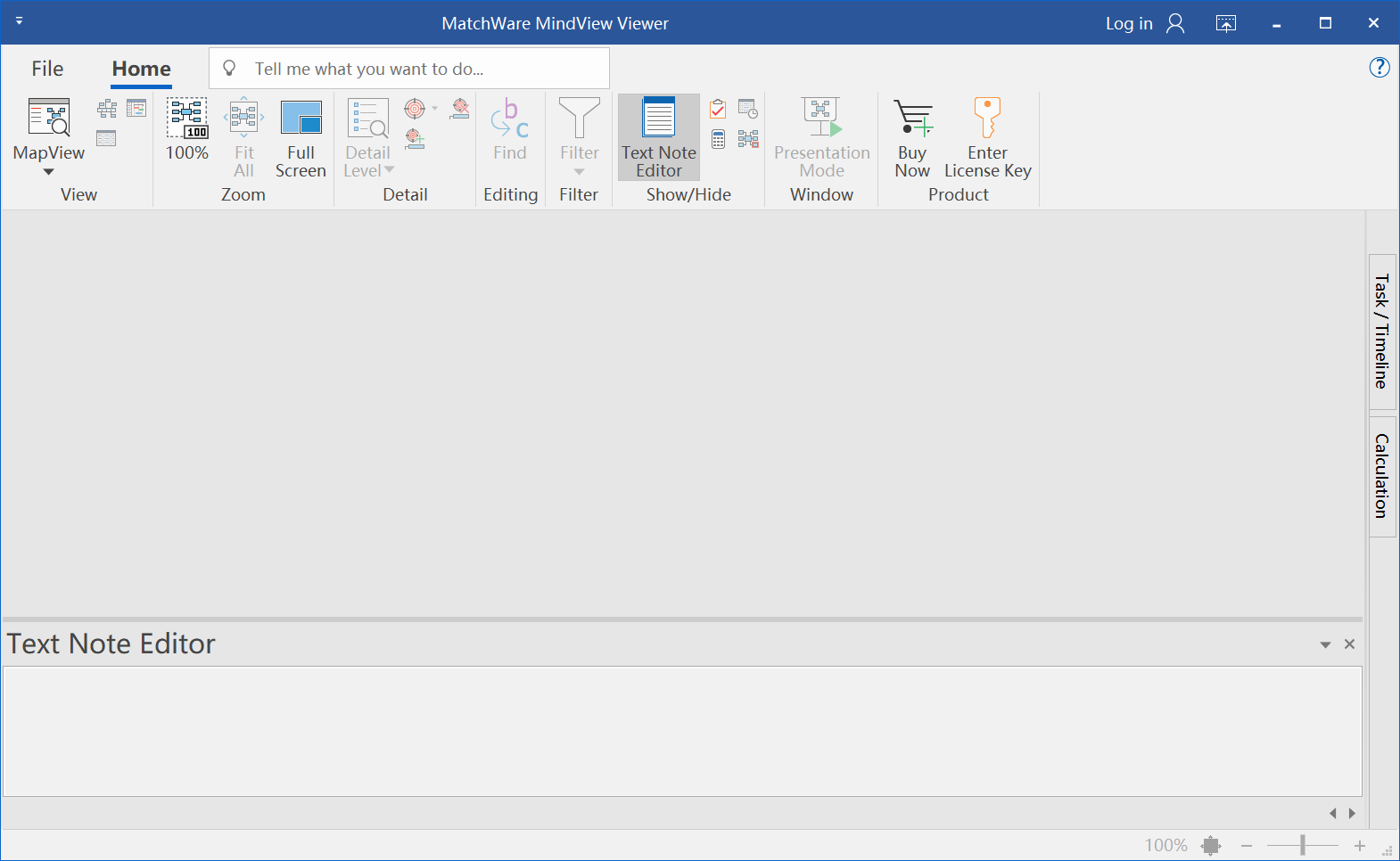The height and width of the screenshot is (861, 1400).
Task: Click the 100% zoom level in status bar
Action: (1166, 845)
